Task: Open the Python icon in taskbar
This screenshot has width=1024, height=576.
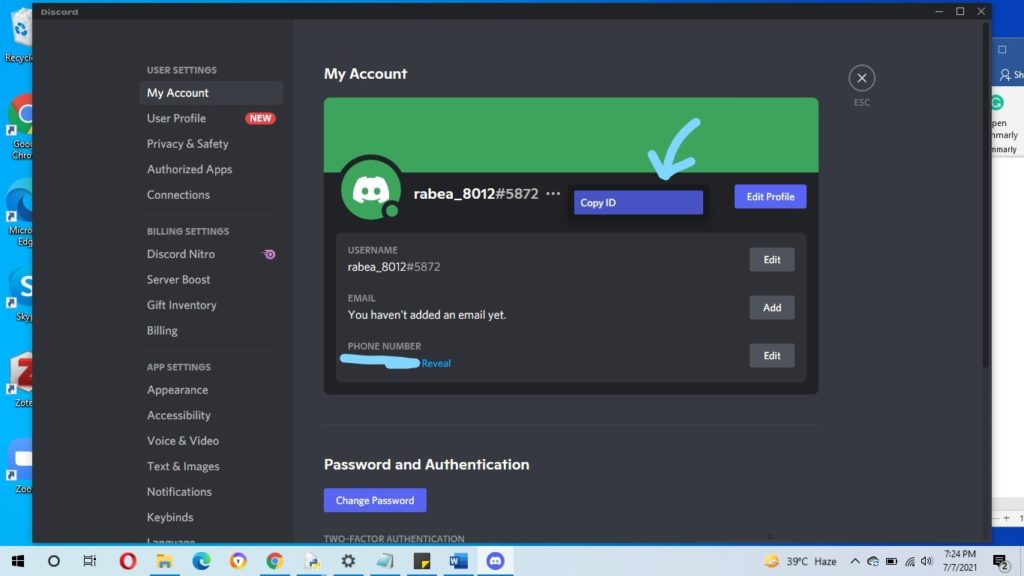Action: tap(312, 561)
